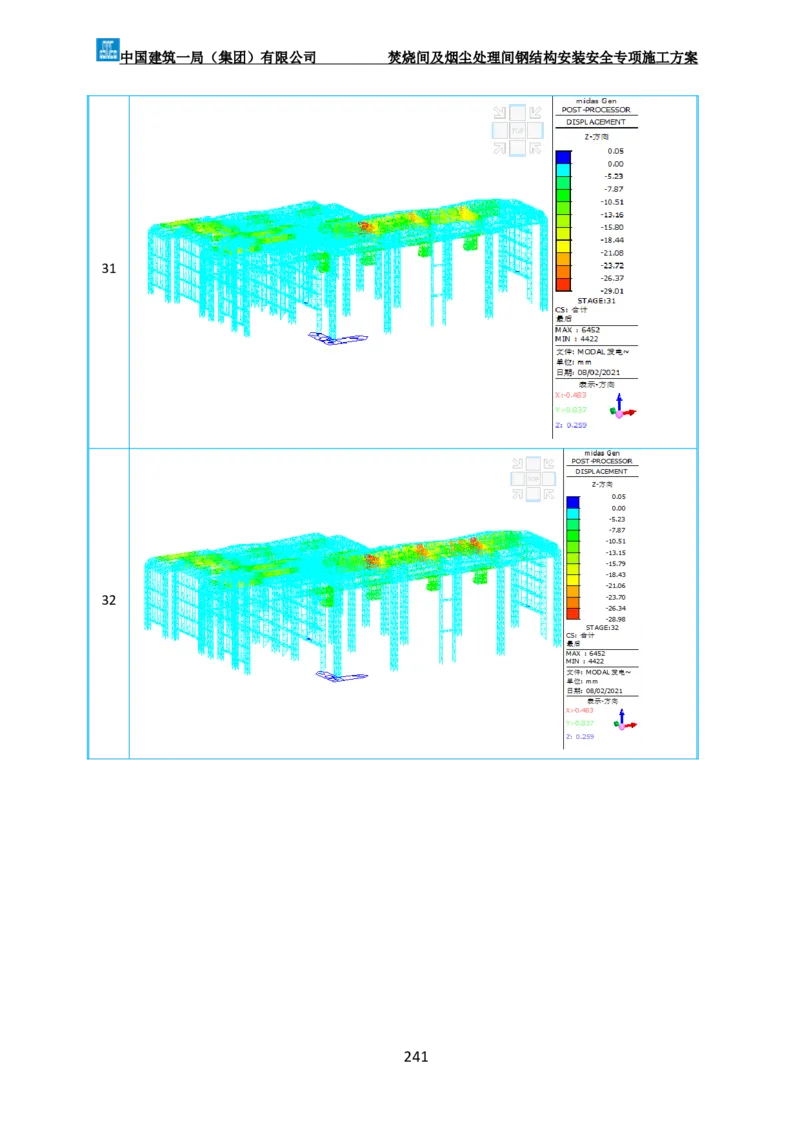Click top-right diagonal view arrow in upper screenshot

coord(535,114)
